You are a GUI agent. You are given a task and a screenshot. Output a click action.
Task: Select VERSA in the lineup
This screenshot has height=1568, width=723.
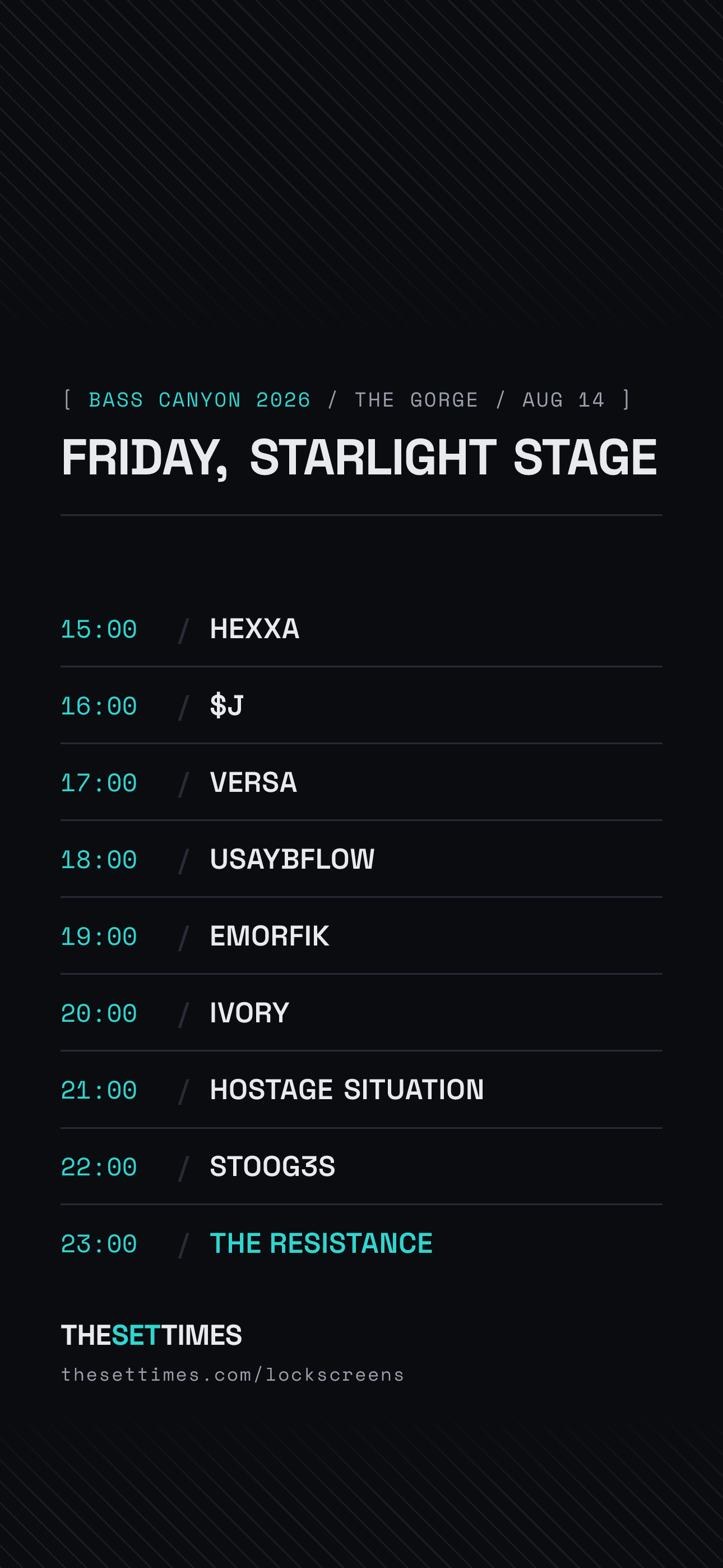[253, 782]
